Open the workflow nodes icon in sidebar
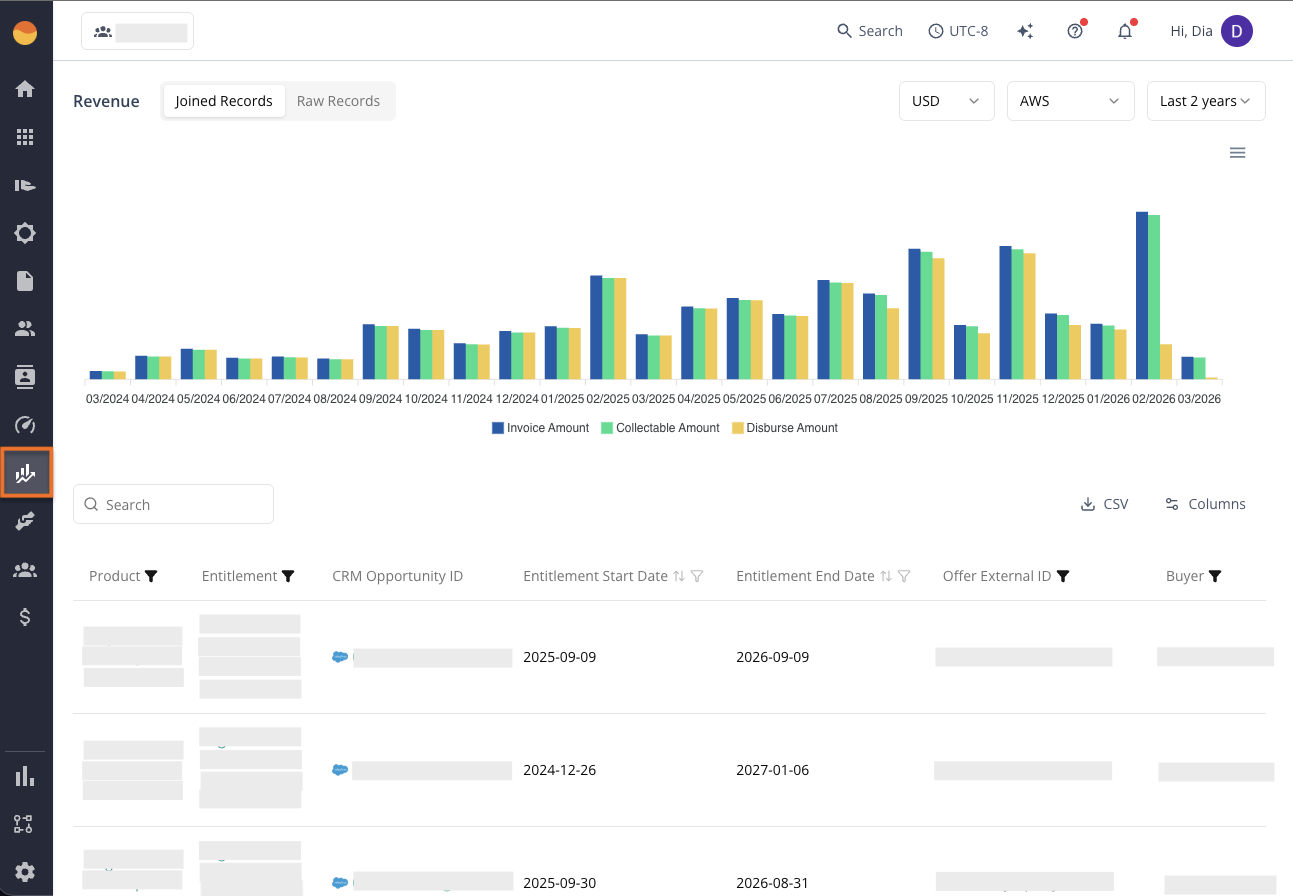 25,824
